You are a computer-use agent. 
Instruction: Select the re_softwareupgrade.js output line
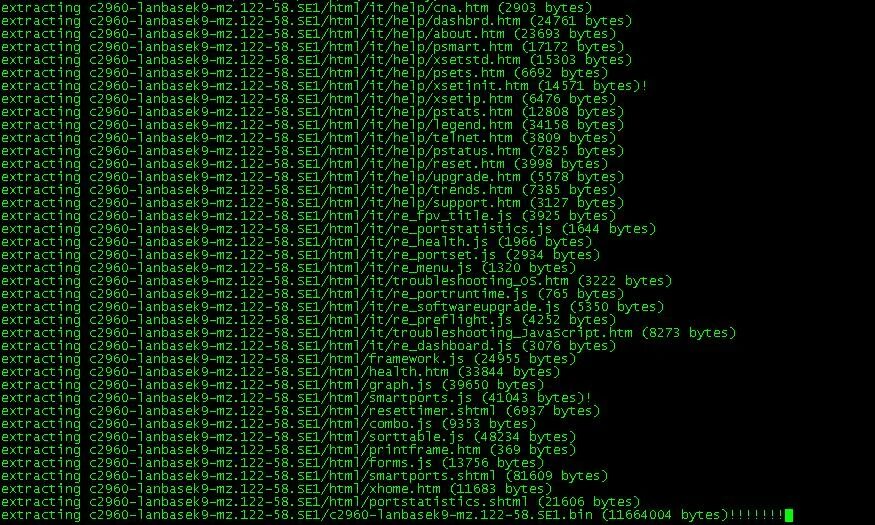click(x=332, y=307)
